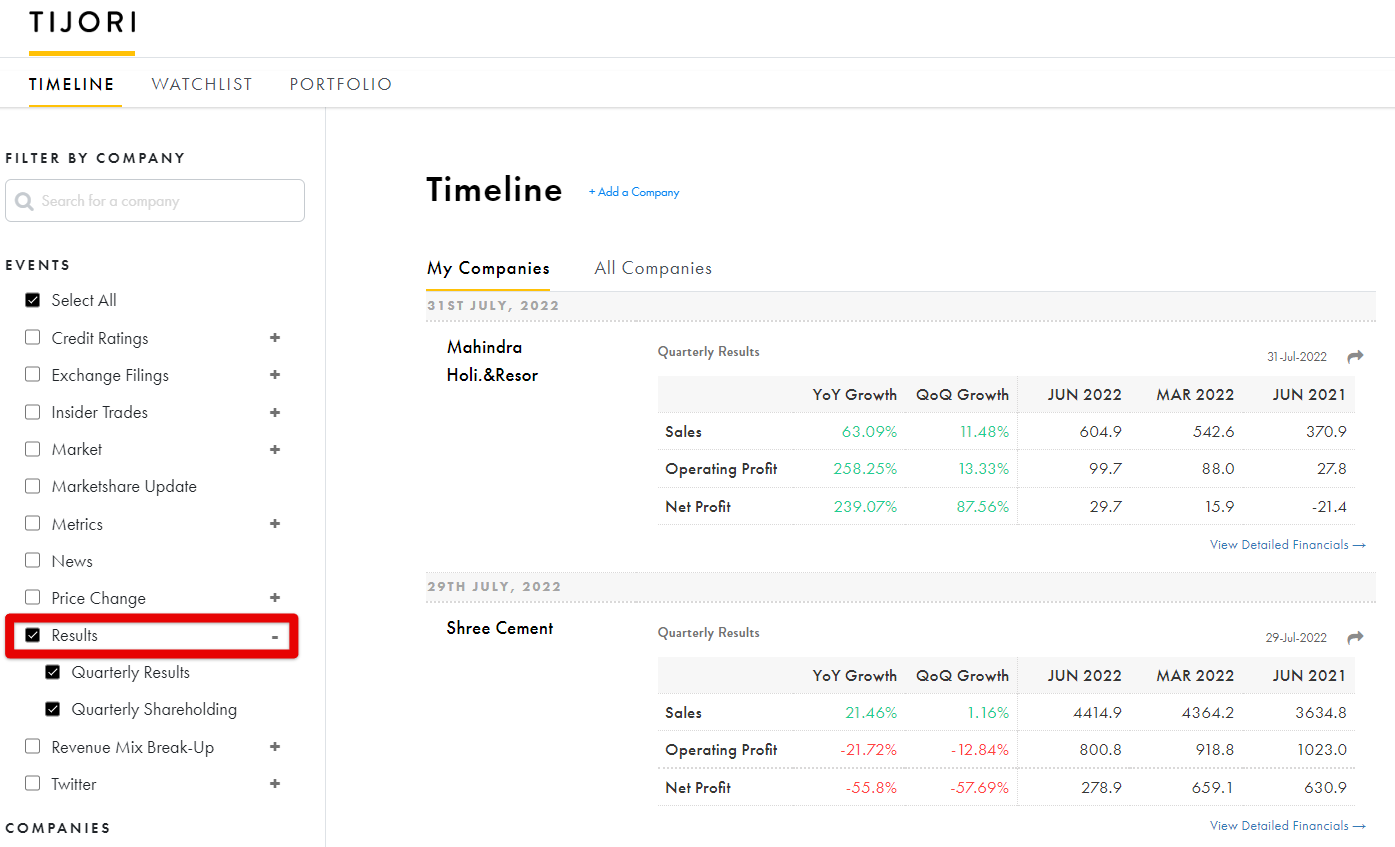View Detailed Financials for Shree Cement
Screen dimensions: 1395x847
1287,826
